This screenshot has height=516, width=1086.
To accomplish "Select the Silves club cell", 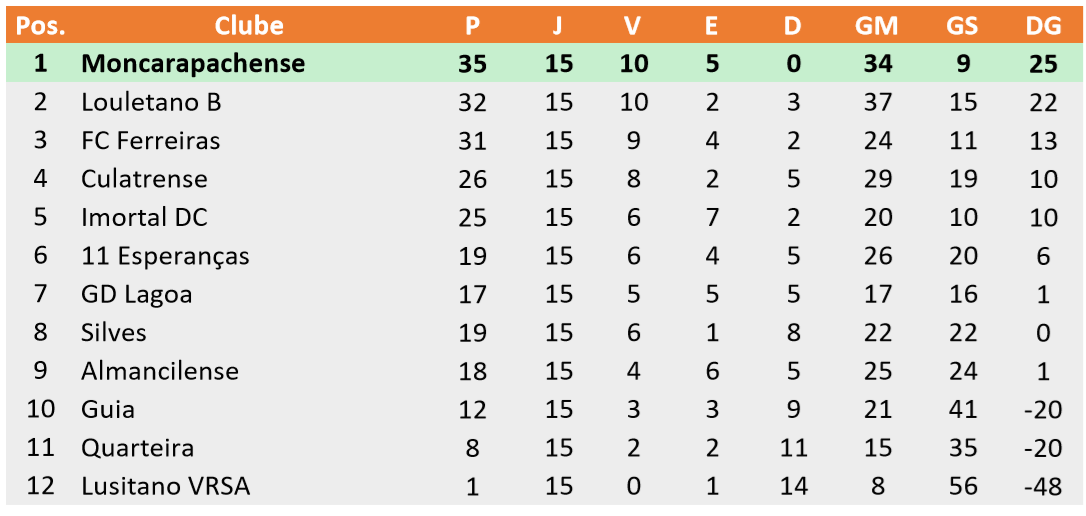I will (114, 333).
